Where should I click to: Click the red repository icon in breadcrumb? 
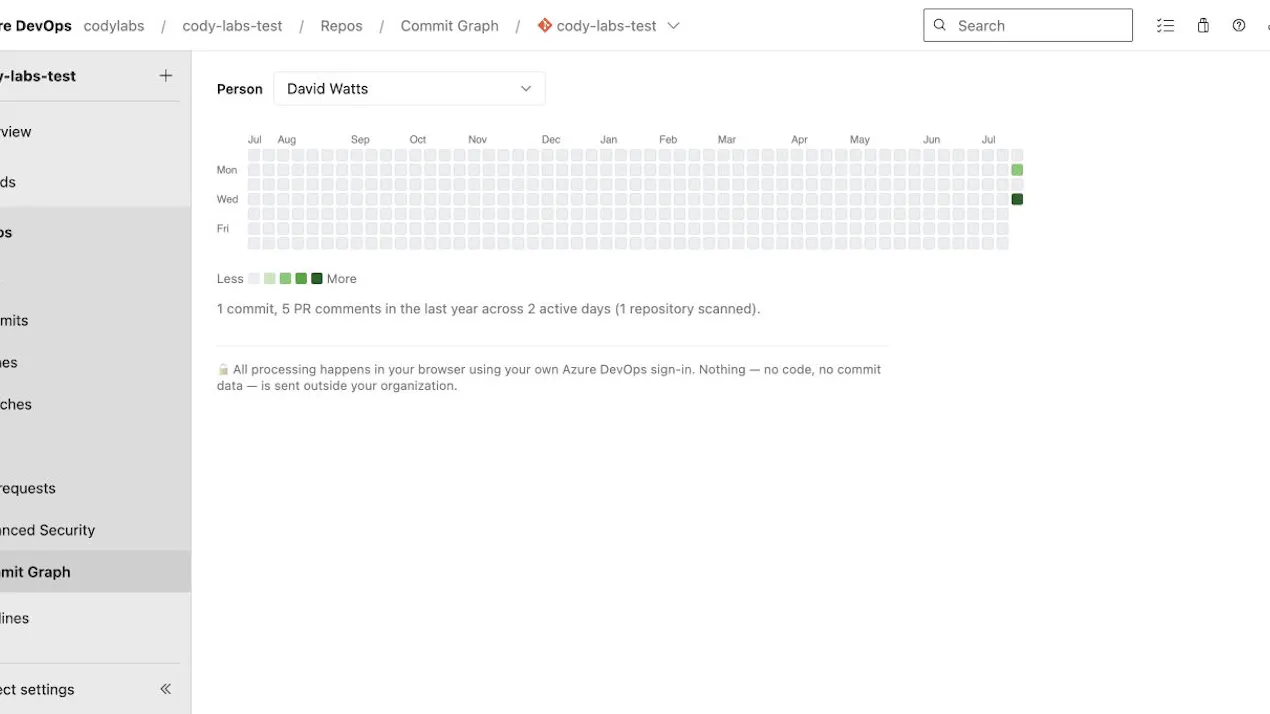[545, 25]
